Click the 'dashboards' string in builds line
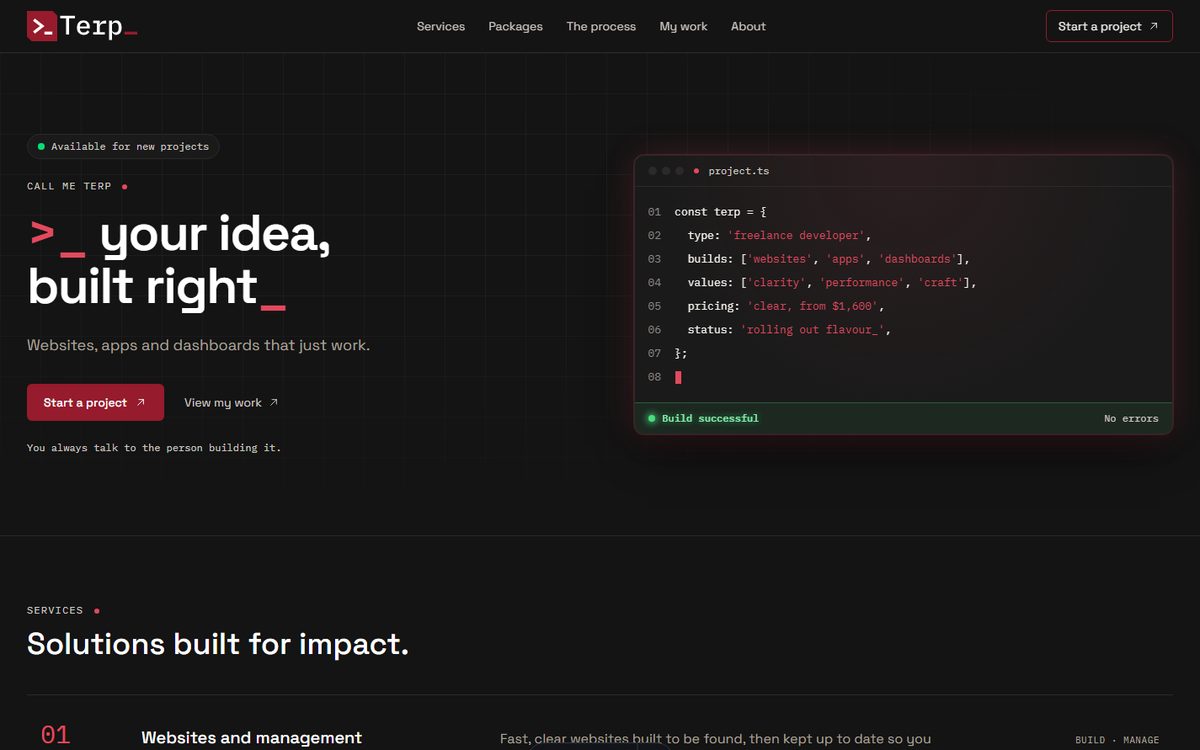 coord(917,259)
